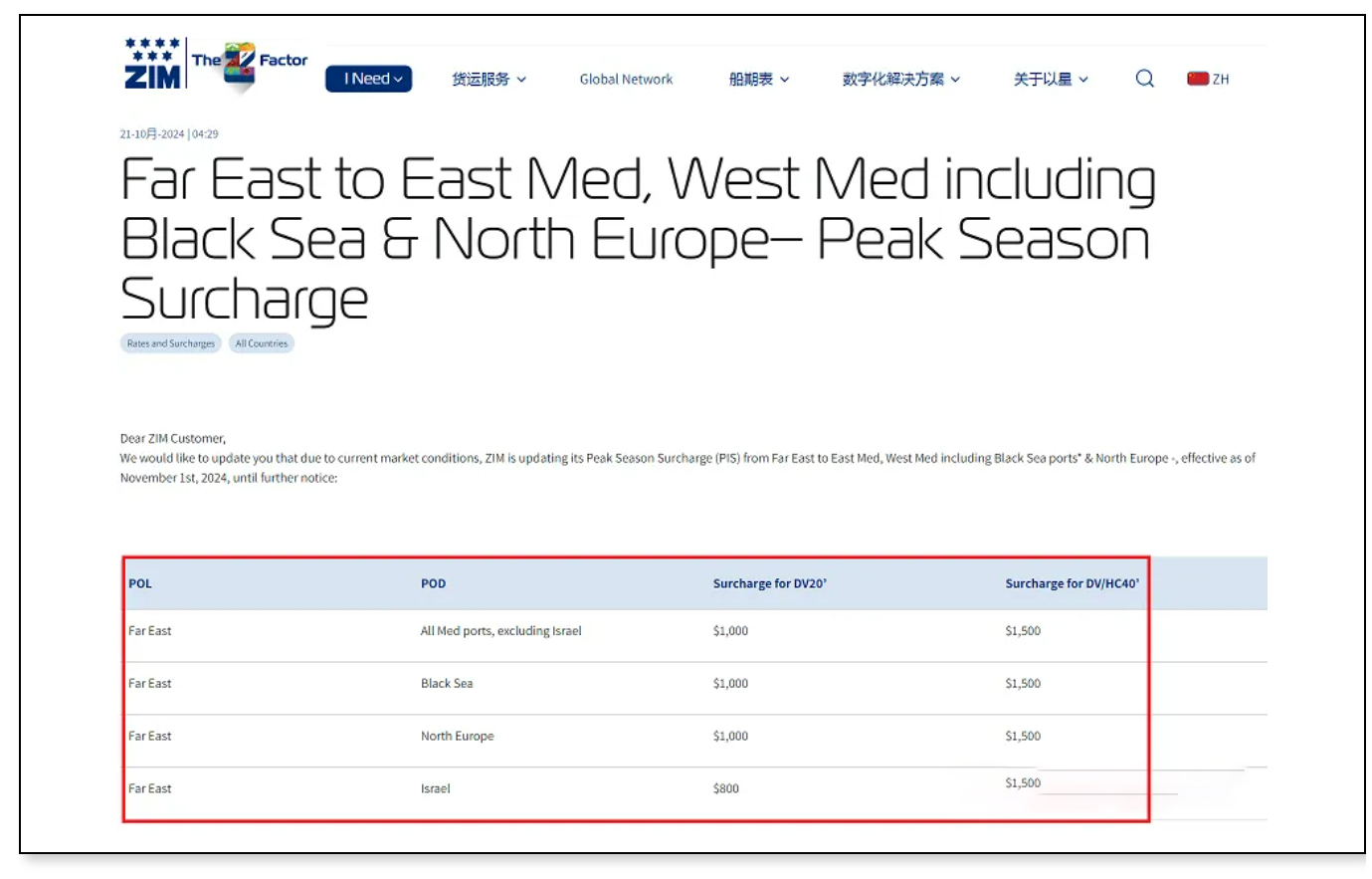Click the POL column header

140,583
